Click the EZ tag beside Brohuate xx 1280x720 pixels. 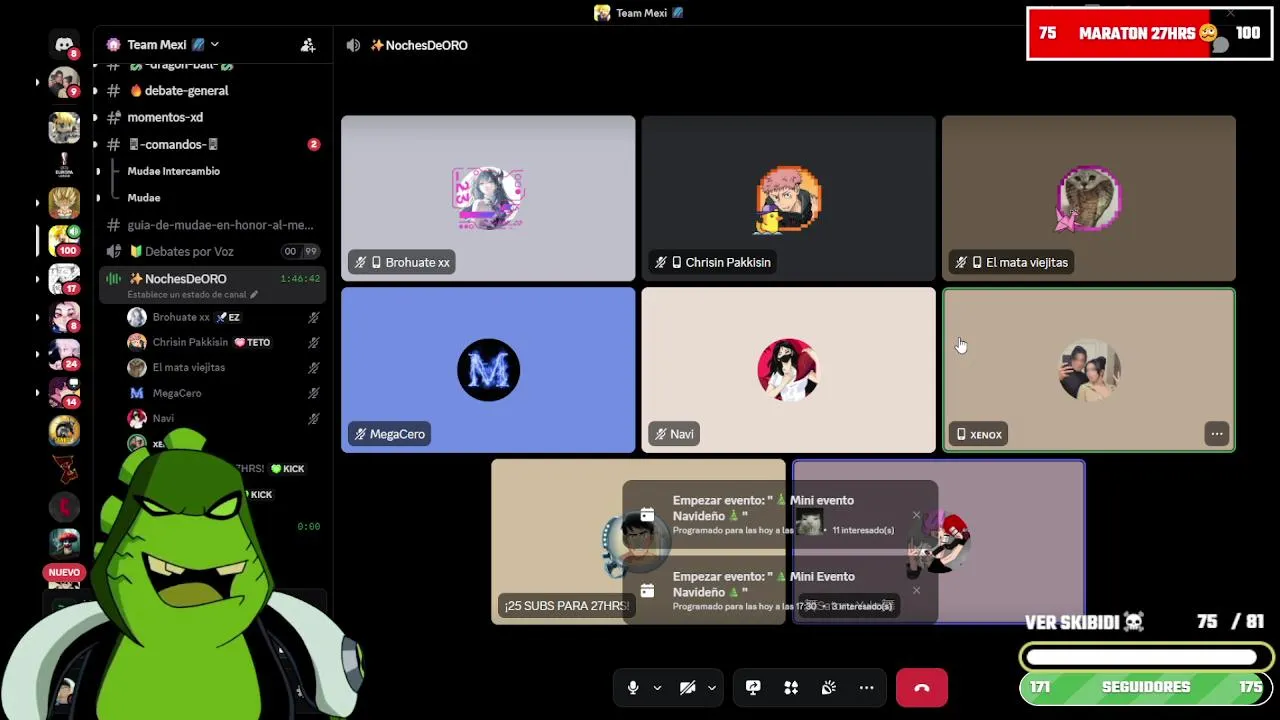(x=227, y=317)
